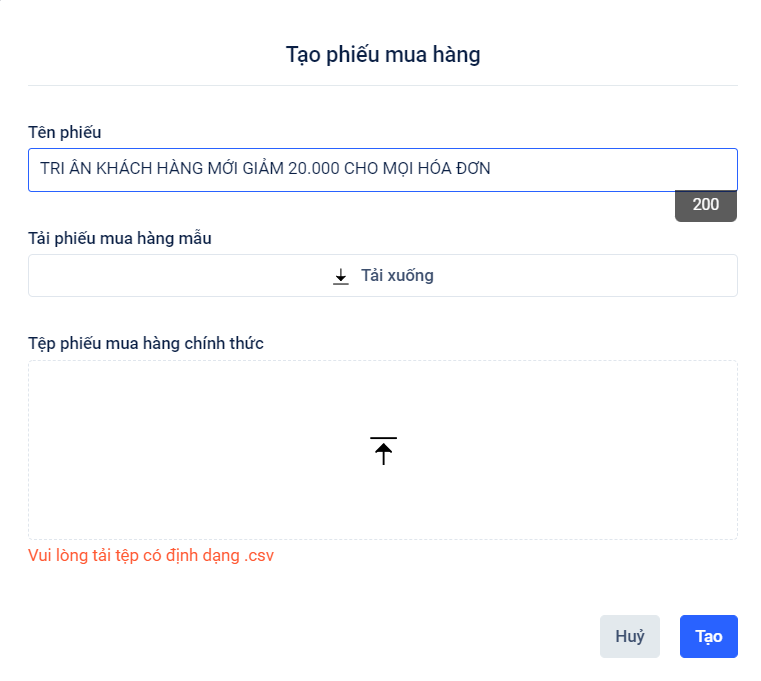
Task: Click the "Tạo phiếu mua hàng" dialog title
Action: (383, 54)
